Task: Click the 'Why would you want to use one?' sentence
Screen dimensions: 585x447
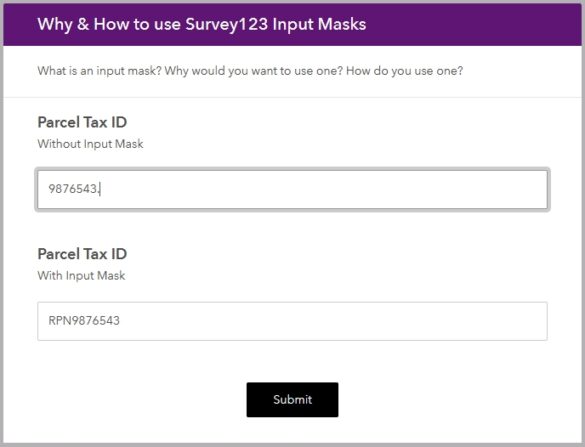Action: [254, 71]
